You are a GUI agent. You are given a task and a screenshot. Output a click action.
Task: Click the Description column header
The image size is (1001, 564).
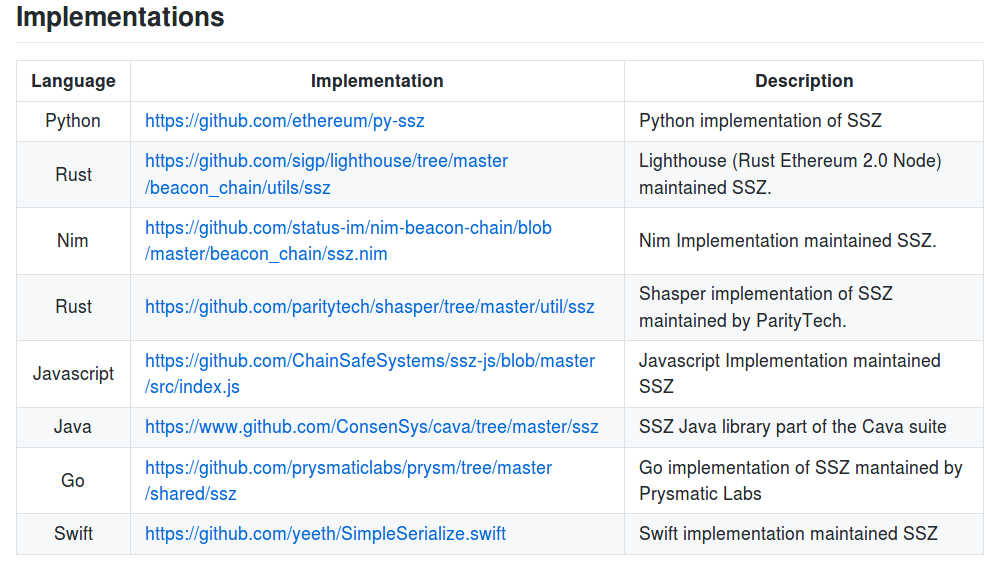click(x=804, y=81)
